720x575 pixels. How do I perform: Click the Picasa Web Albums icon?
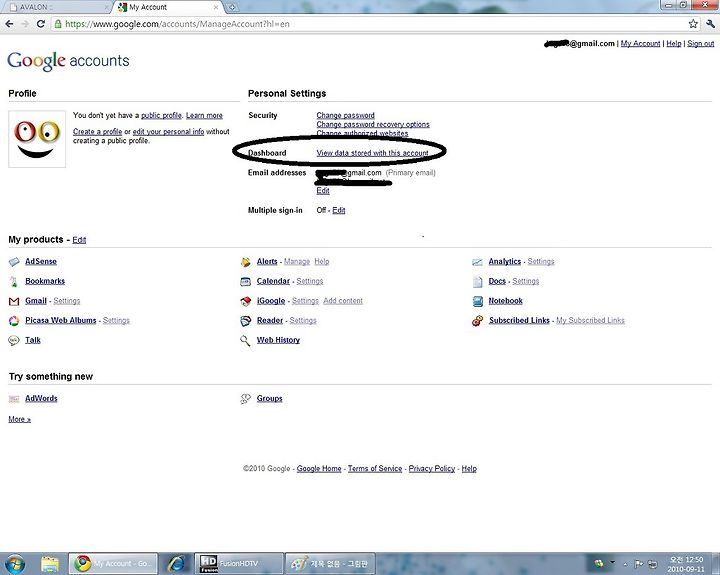(14, 321)
